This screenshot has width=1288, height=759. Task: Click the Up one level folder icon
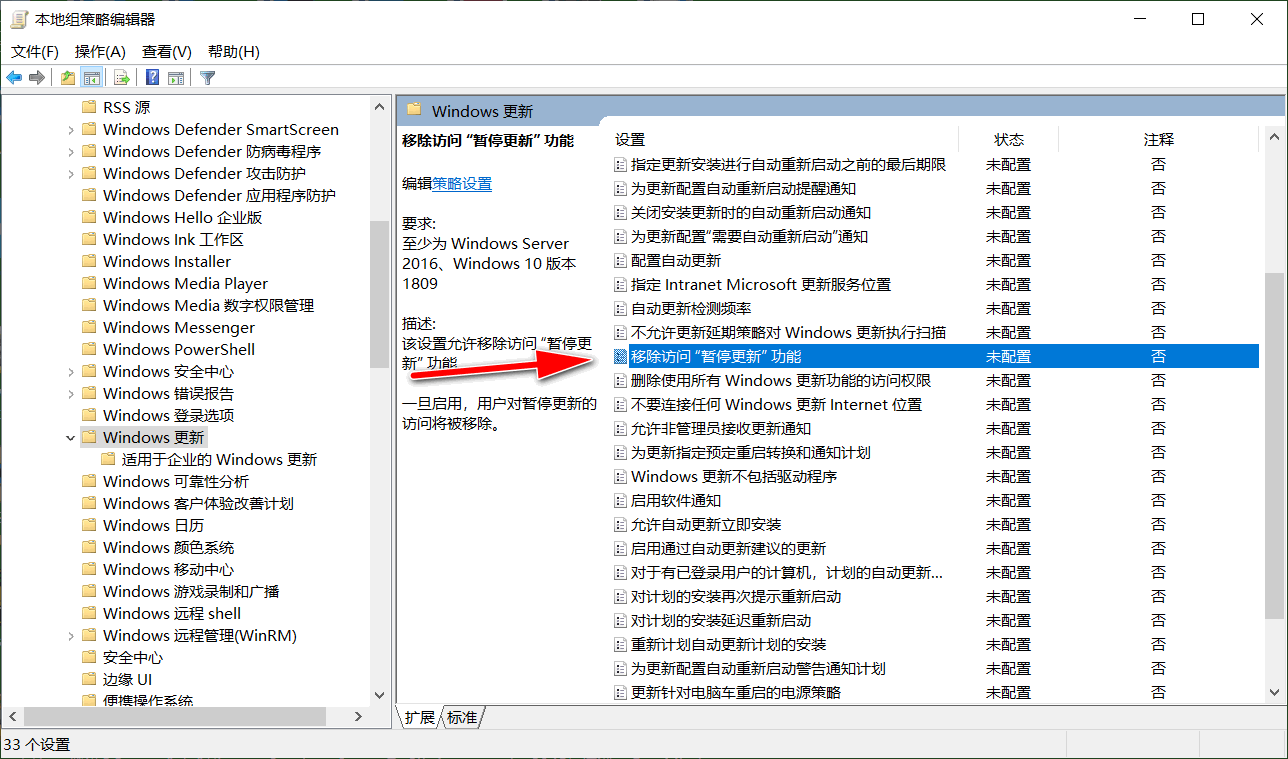click(x=68, y=78)
